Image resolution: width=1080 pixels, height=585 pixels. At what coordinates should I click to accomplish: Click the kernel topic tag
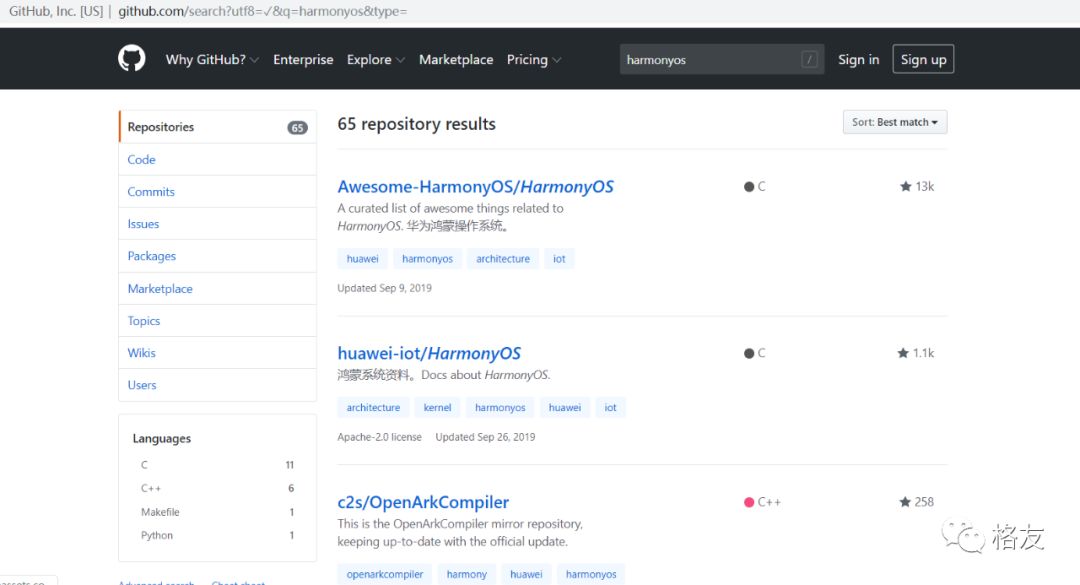point(437,407)
